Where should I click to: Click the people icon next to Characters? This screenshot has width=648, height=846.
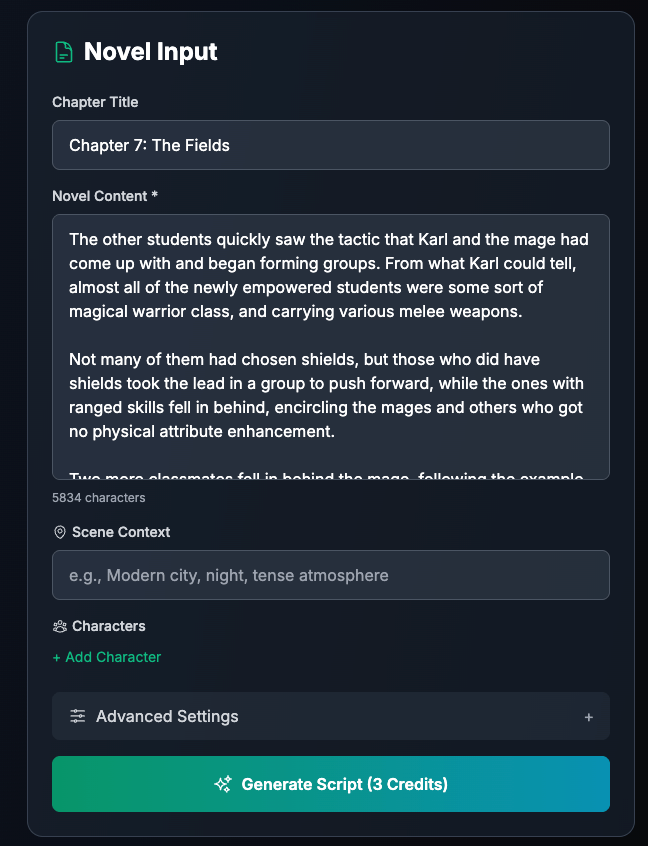coord(60,626)
